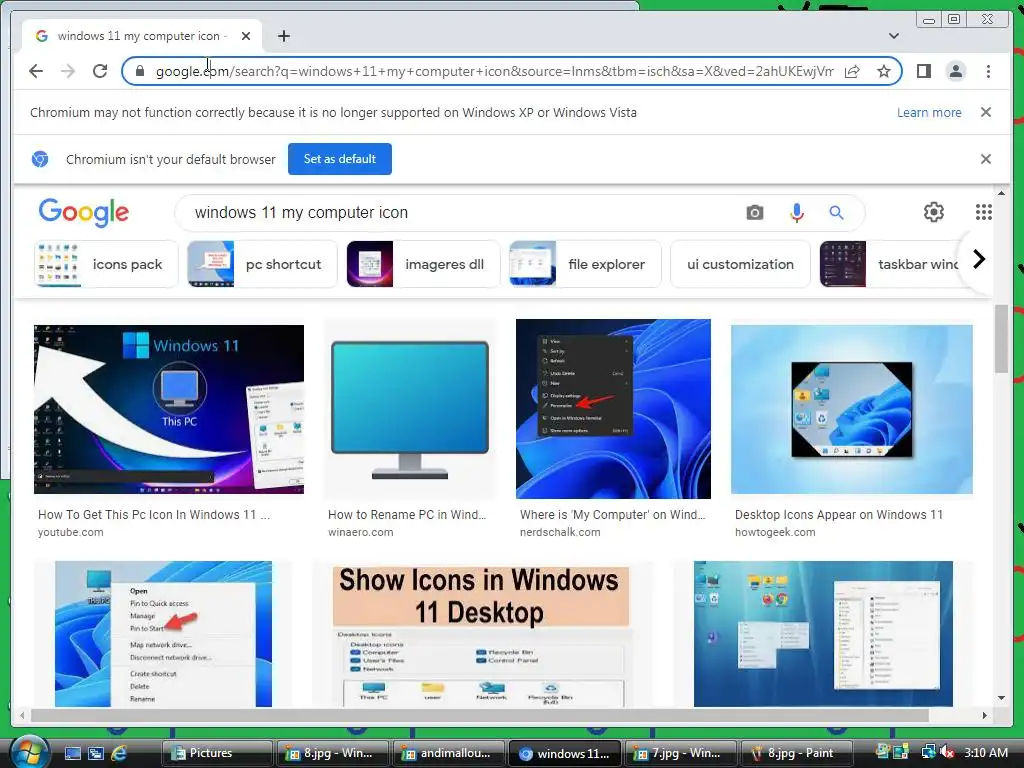This screenshot has height=768, width=1024.
Task: Reload the page with the refresh icon
Action: point(100,71)
